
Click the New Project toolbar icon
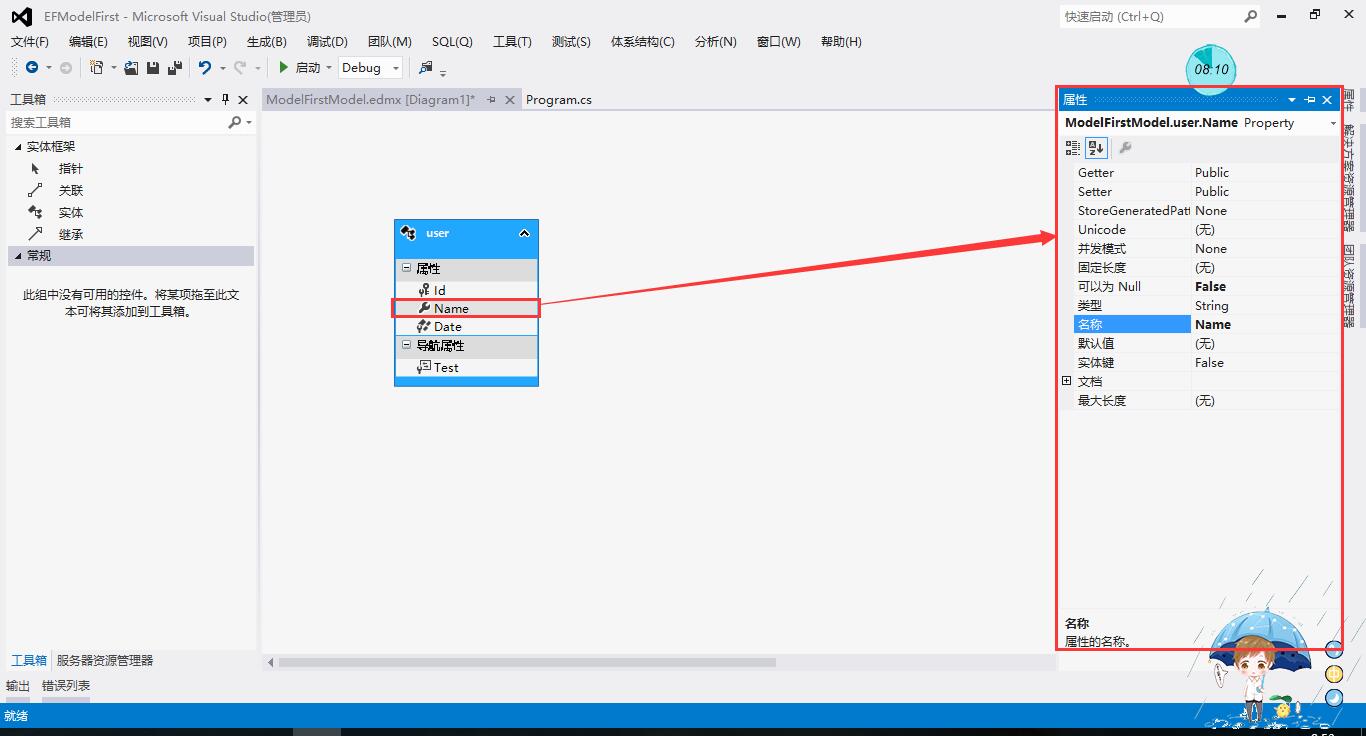(96, 67)
